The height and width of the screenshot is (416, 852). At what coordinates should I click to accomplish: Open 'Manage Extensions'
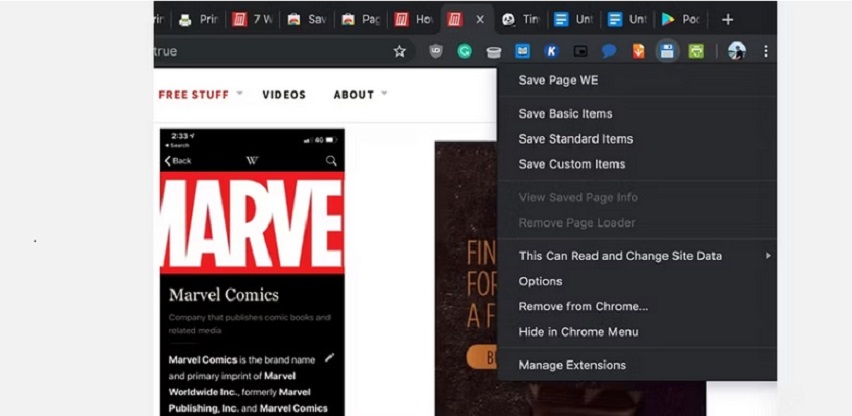[637, 365]
